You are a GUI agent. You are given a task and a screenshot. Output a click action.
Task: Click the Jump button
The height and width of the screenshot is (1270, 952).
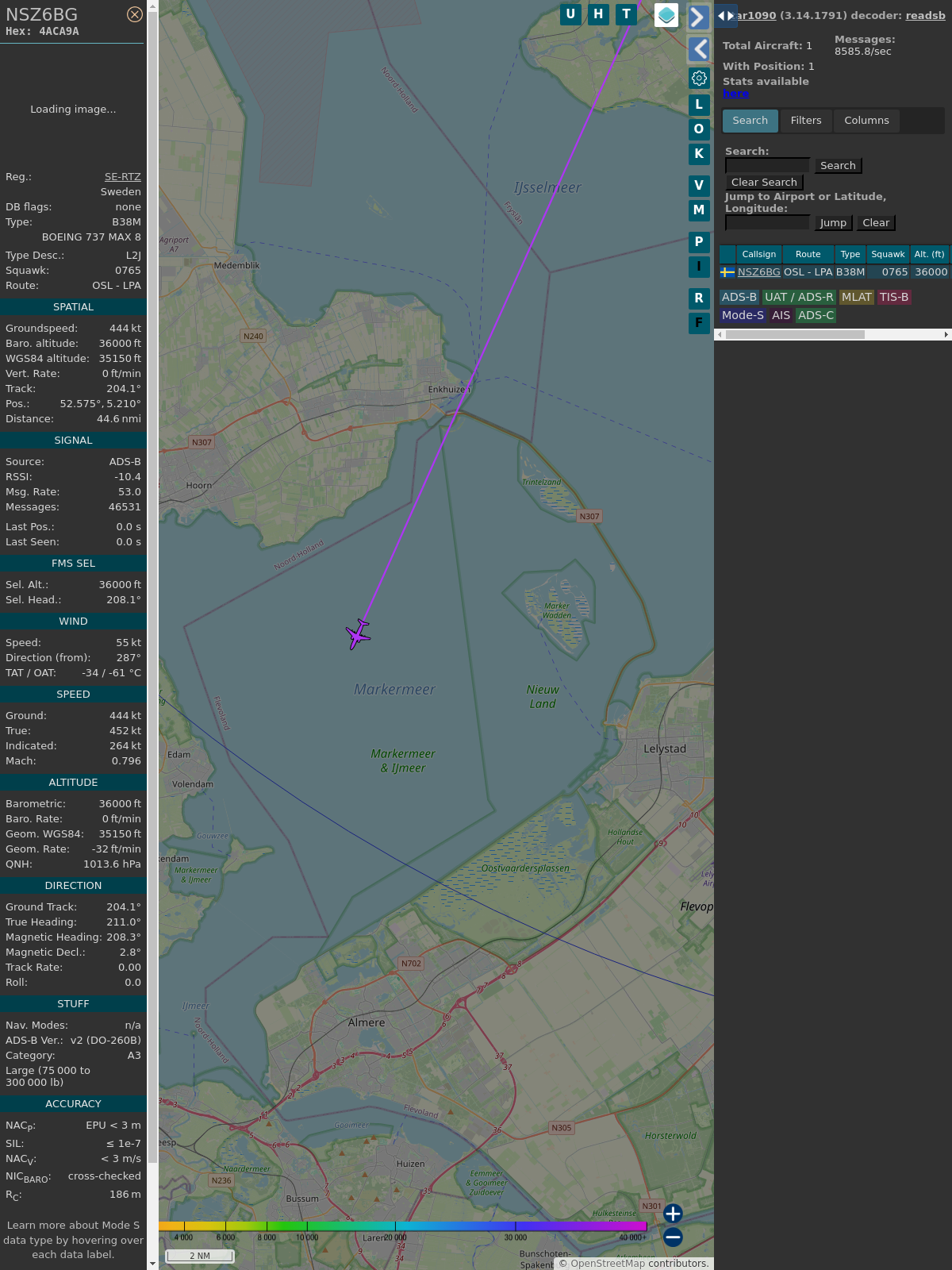[x=833, y=223]
